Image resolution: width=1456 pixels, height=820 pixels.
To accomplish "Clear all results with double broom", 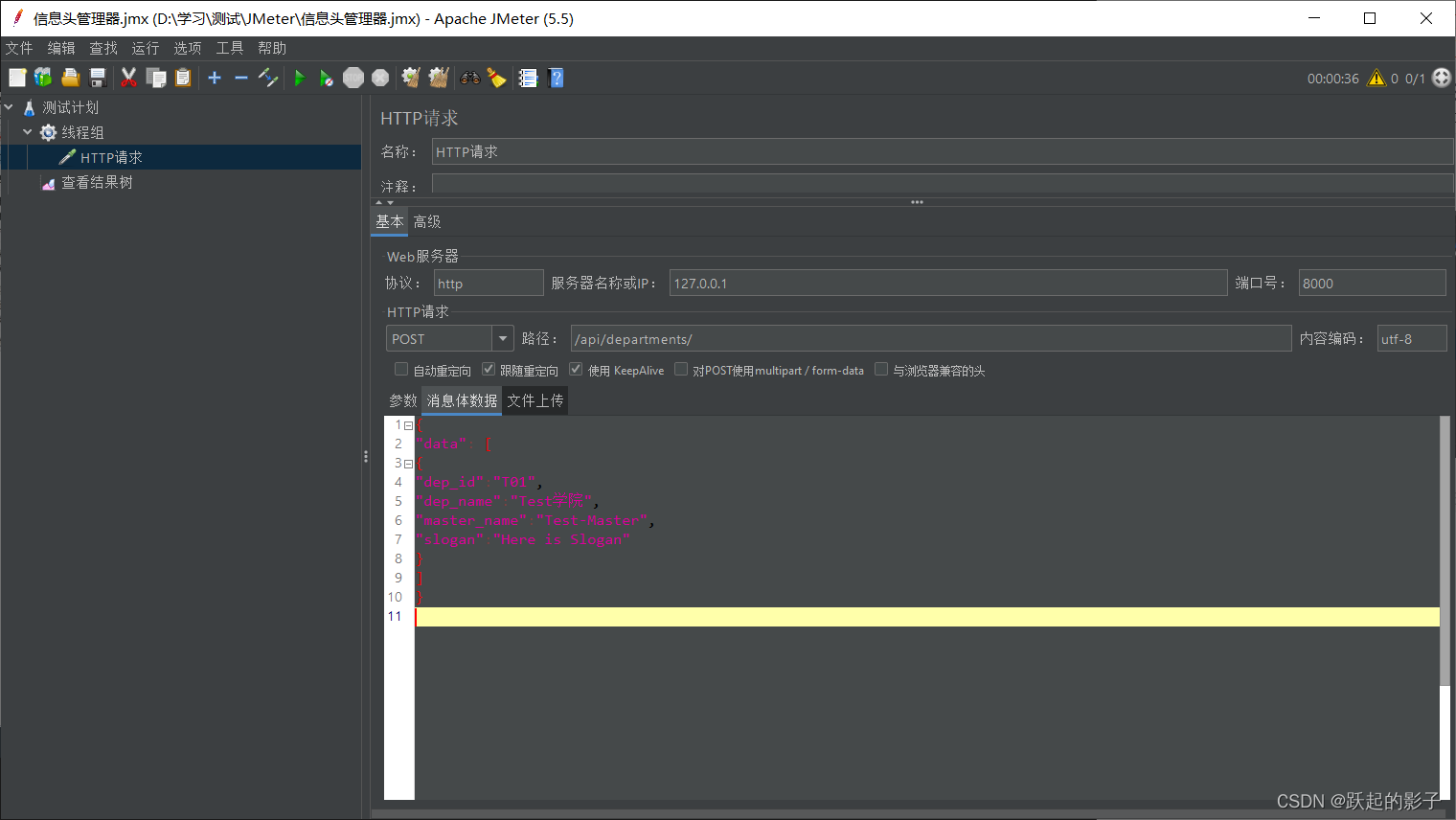I will click(x=439, y=78).
